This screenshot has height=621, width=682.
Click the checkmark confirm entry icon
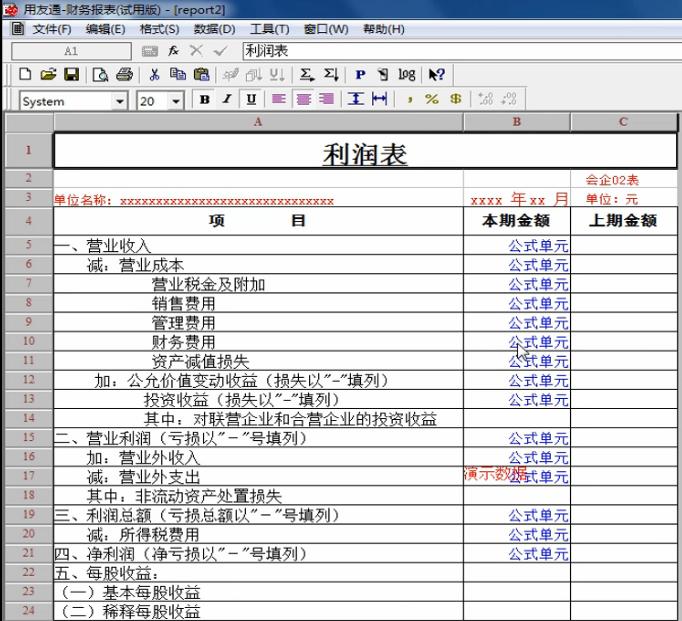click(x=221, y=51)
